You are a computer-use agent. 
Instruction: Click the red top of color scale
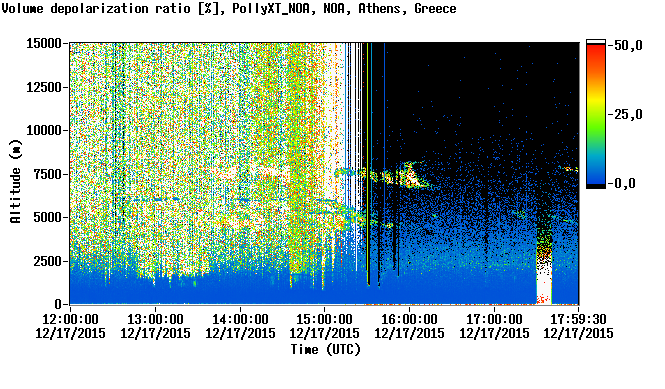tap(596, 49)
